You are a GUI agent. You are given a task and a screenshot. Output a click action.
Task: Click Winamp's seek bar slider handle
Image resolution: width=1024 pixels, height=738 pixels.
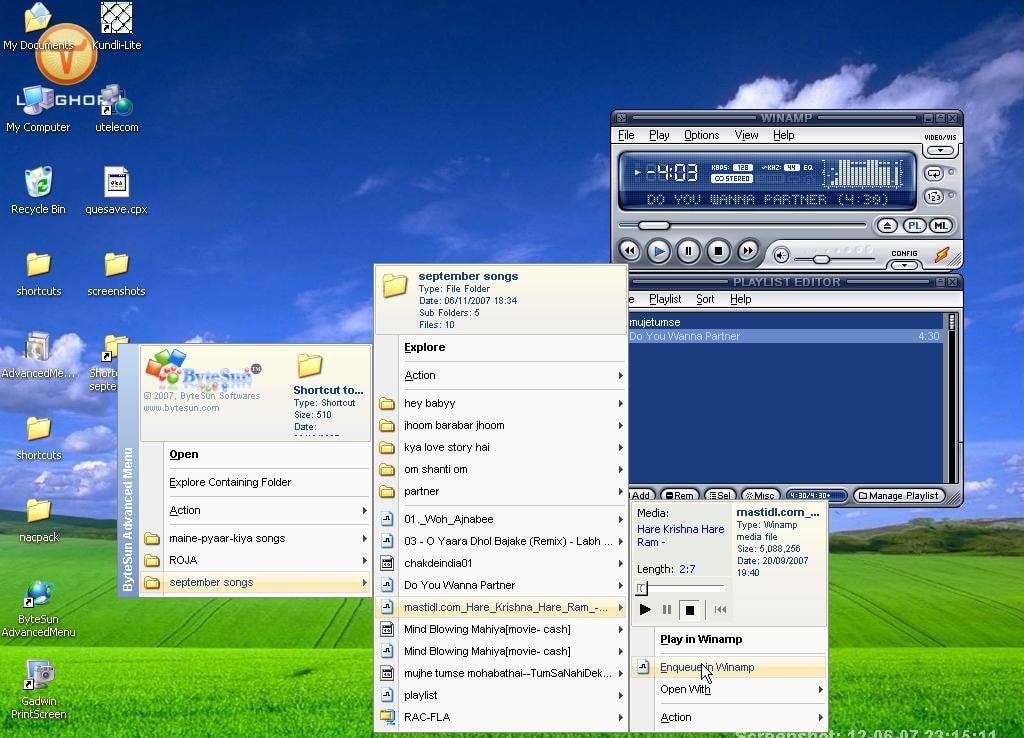click(654, 225)
